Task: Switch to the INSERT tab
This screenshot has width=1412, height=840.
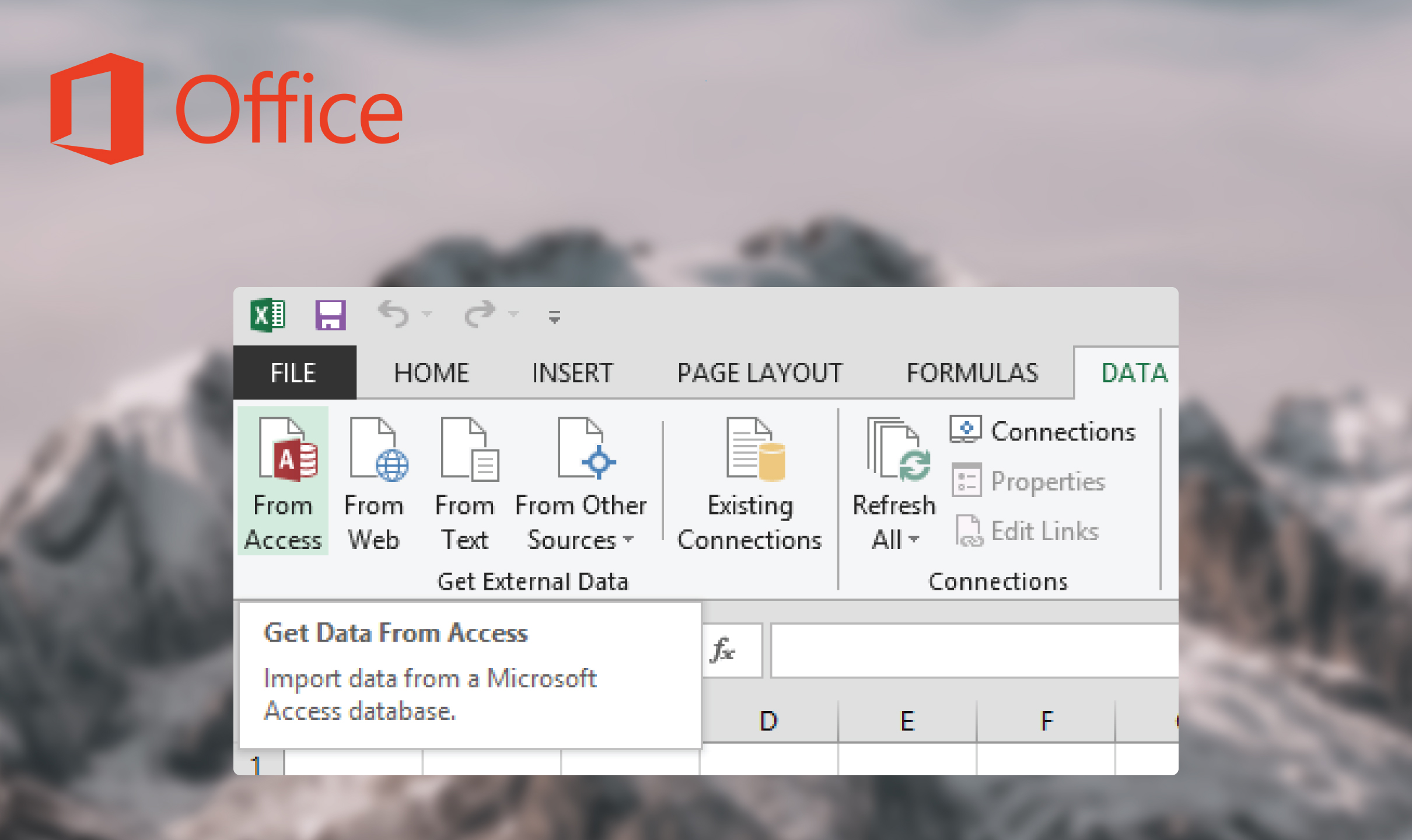Action: point(572,373)
